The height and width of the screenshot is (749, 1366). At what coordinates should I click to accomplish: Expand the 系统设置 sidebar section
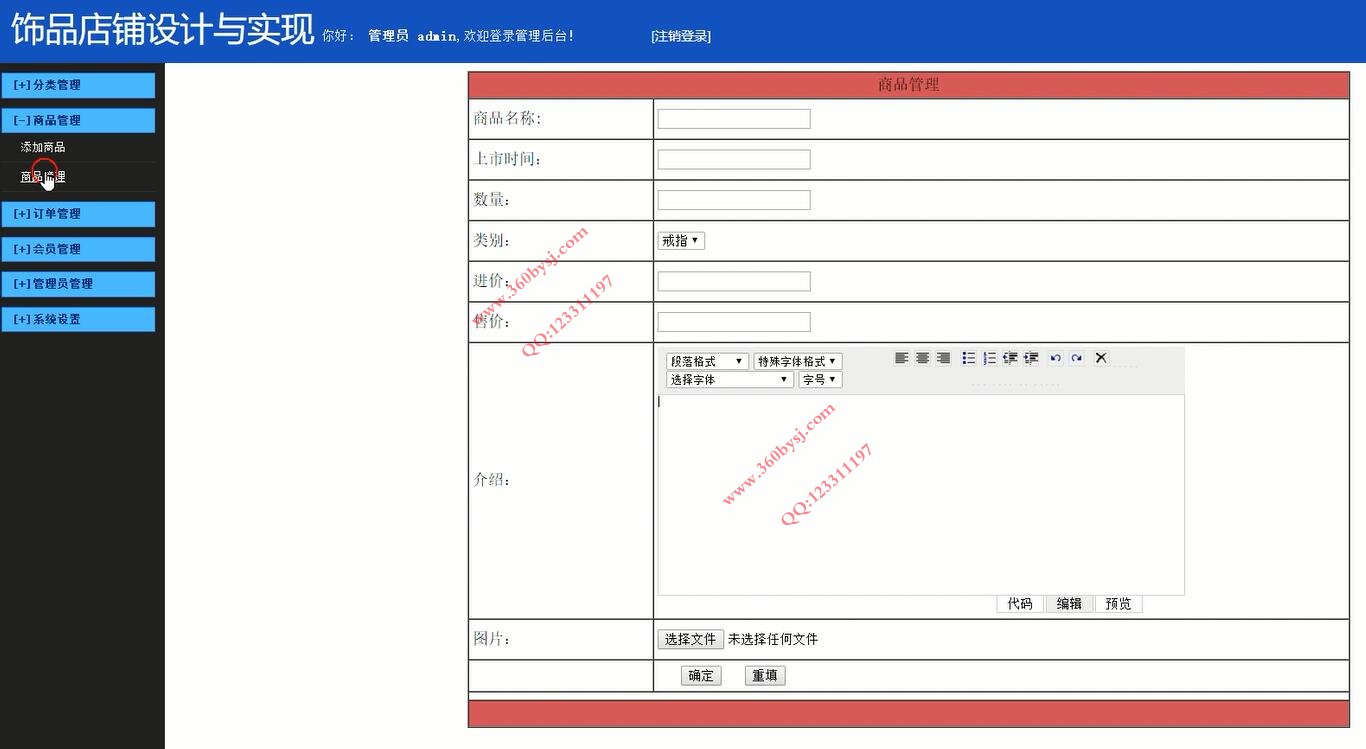pos(78,319)
